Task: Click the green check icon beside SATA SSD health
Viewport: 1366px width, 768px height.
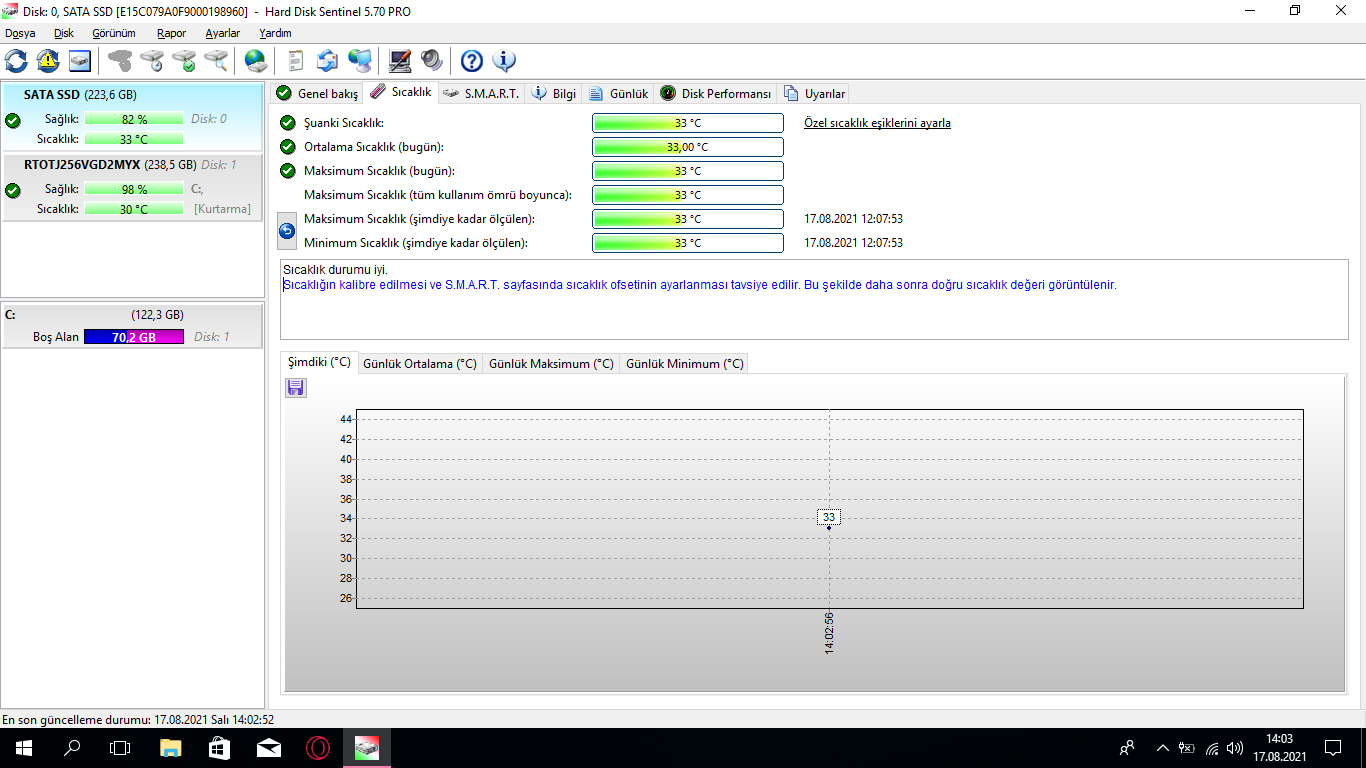Action: 13,120
